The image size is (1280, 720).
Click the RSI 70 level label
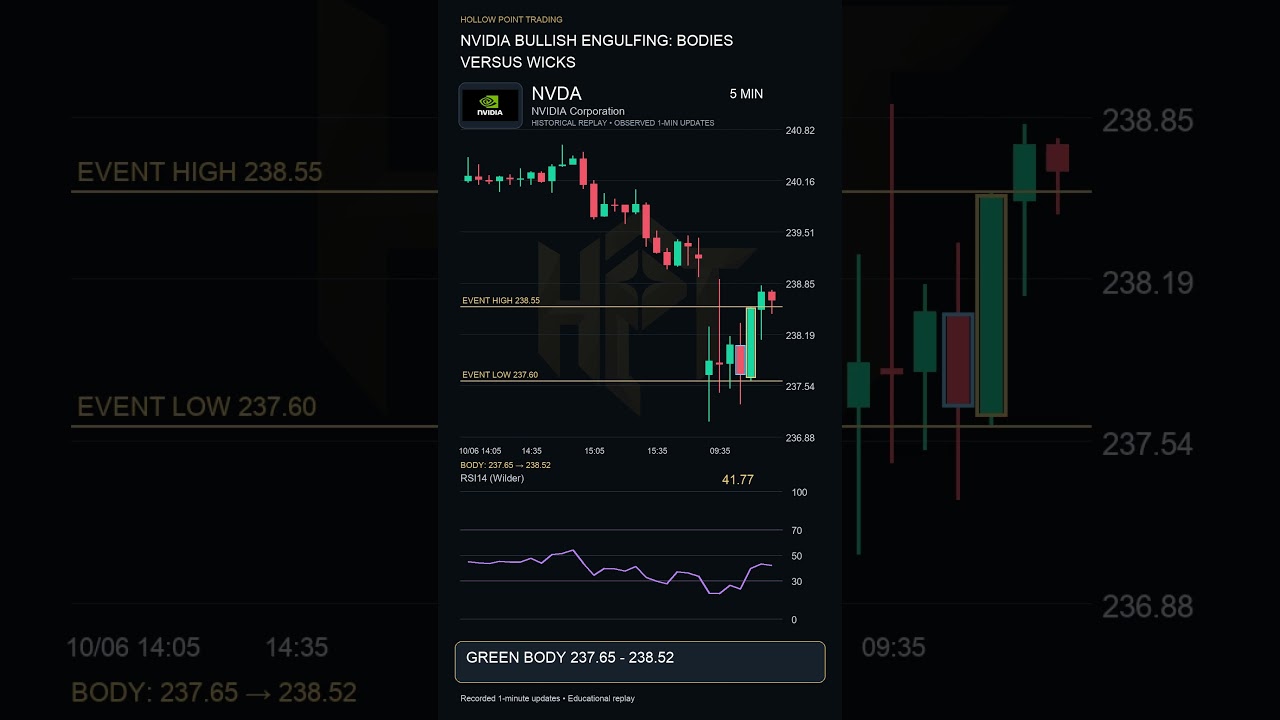click(x=797, y=531)
